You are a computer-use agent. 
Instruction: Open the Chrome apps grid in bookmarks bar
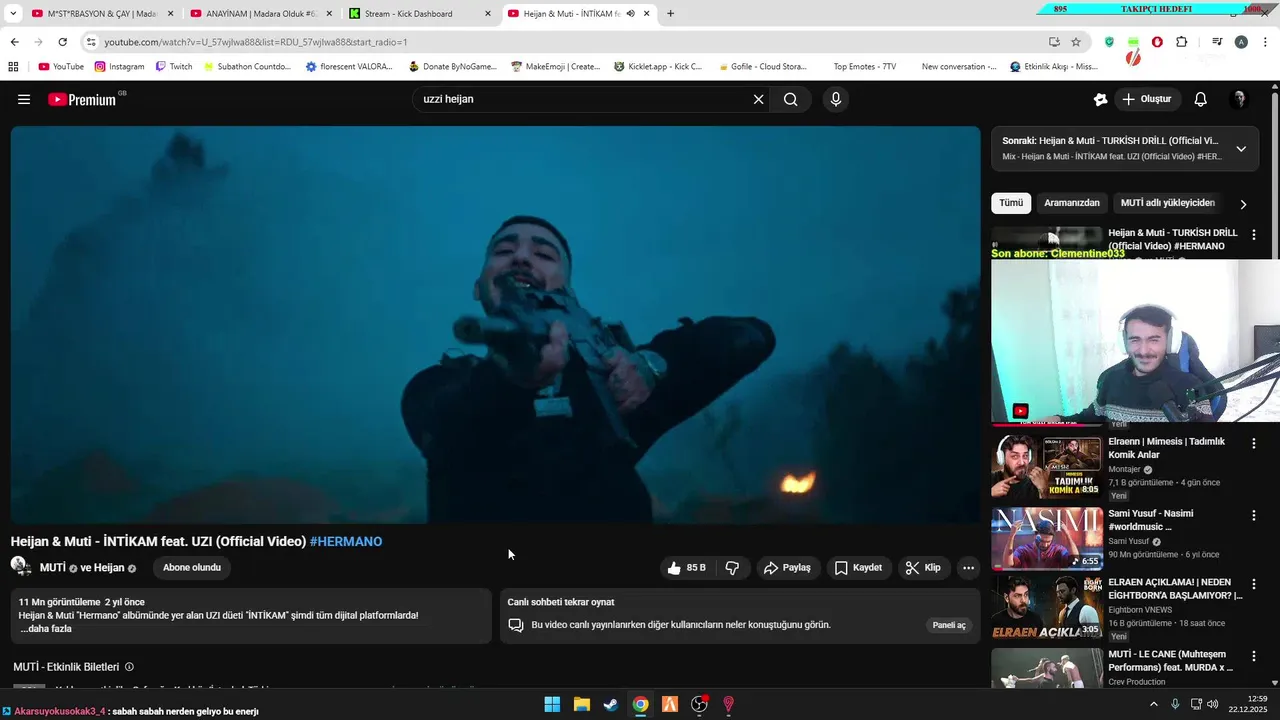point(13,66)
